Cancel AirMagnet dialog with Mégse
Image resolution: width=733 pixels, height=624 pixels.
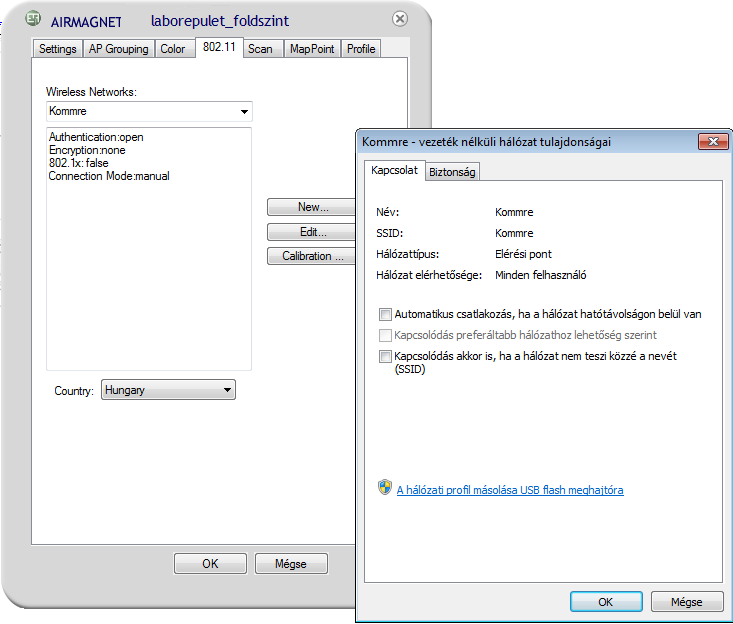291,564
